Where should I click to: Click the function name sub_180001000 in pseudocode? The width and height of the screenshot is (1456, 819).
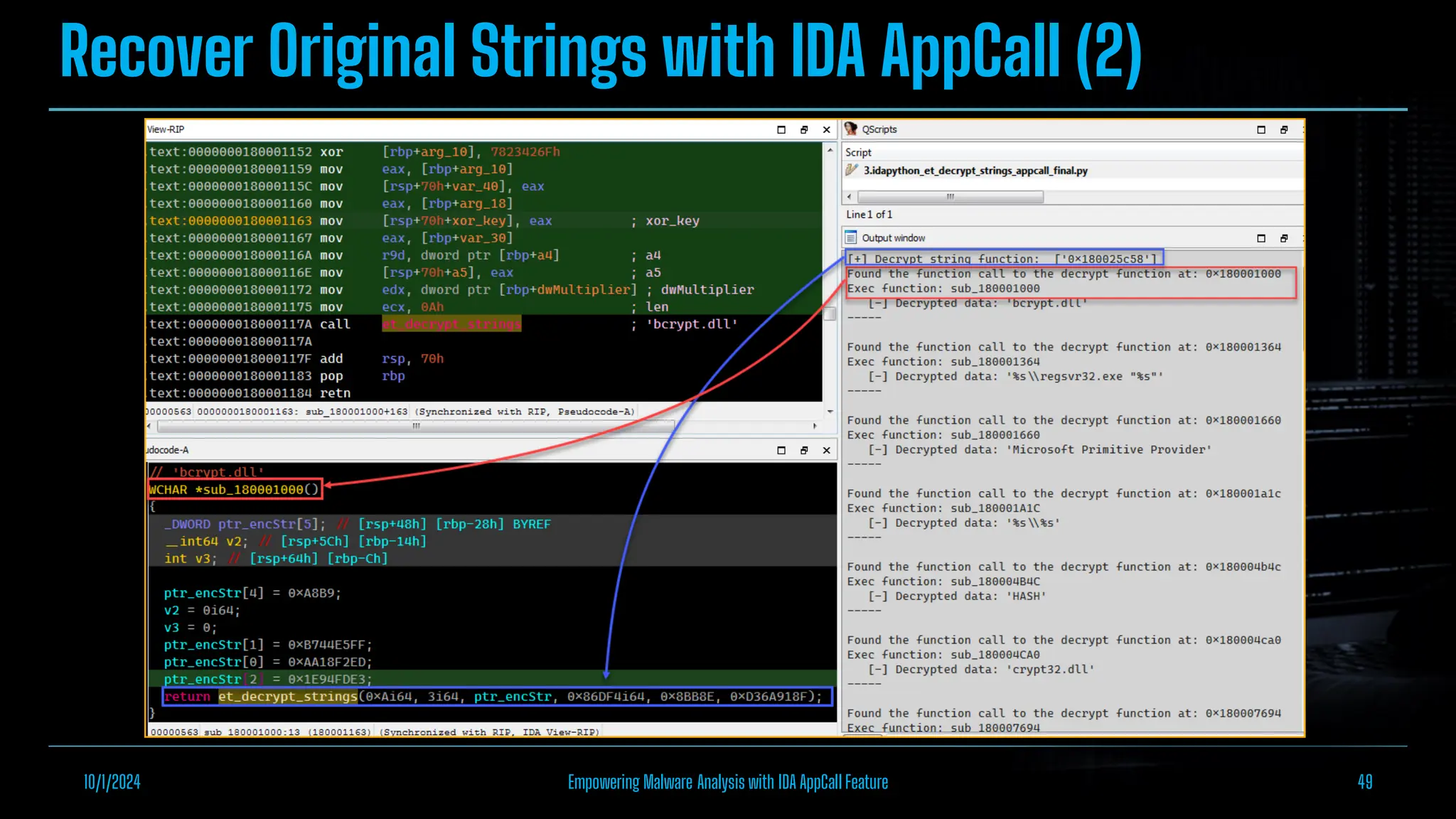point(253,490)
